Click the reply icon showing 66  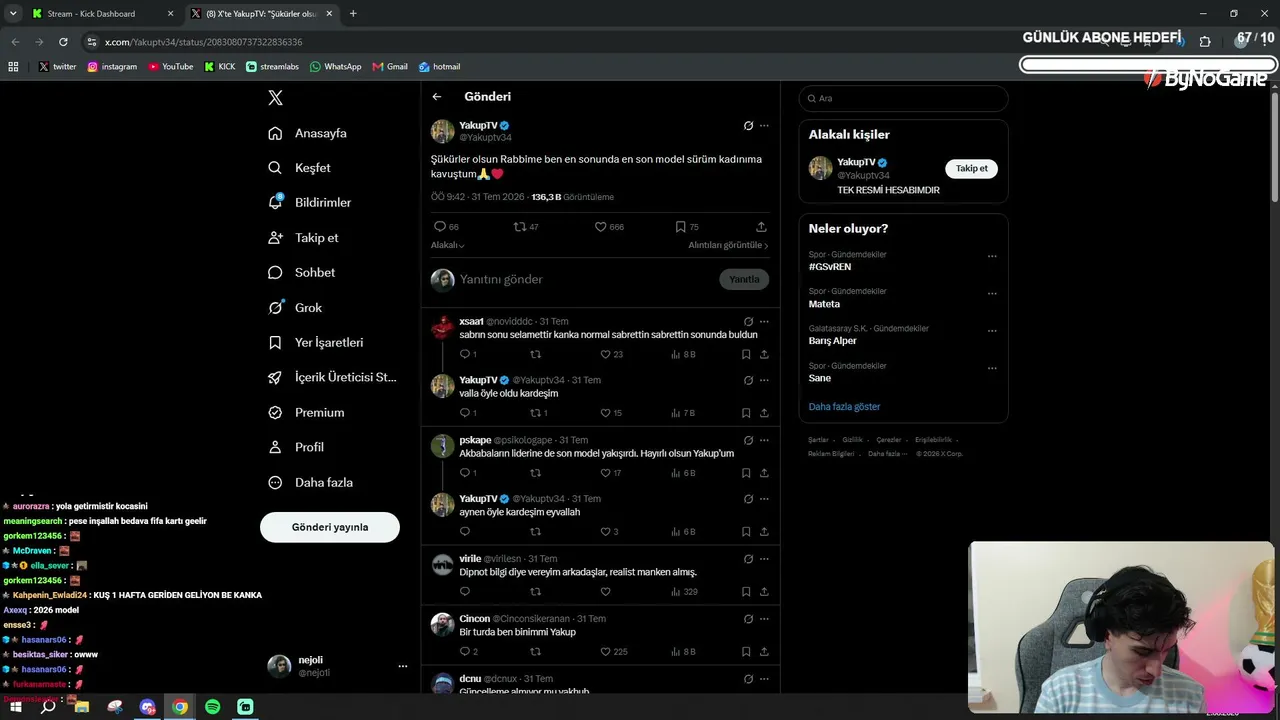coord(439,227)
